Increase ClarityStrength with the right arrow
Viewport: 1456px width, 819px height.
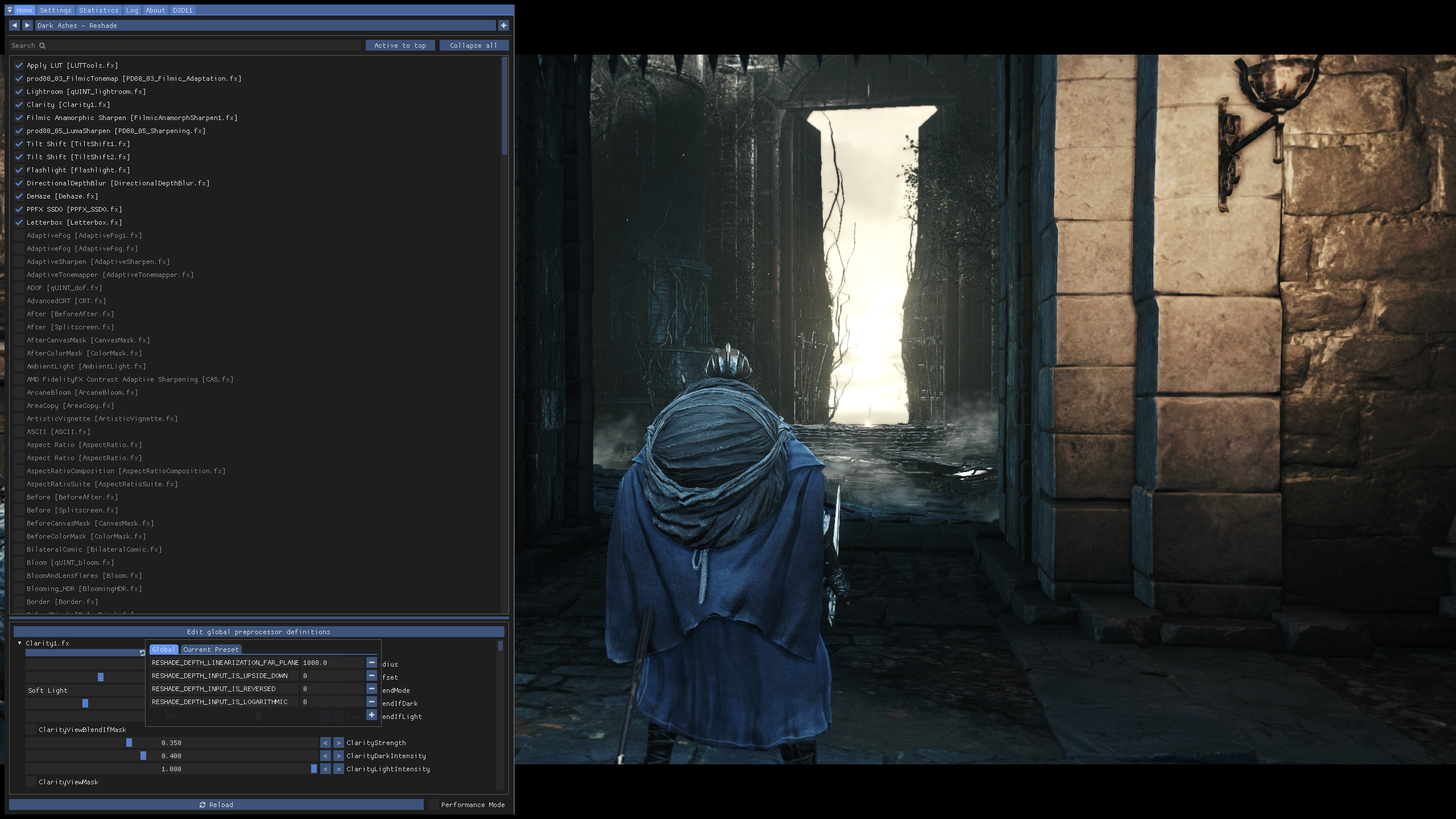point(338,743)
